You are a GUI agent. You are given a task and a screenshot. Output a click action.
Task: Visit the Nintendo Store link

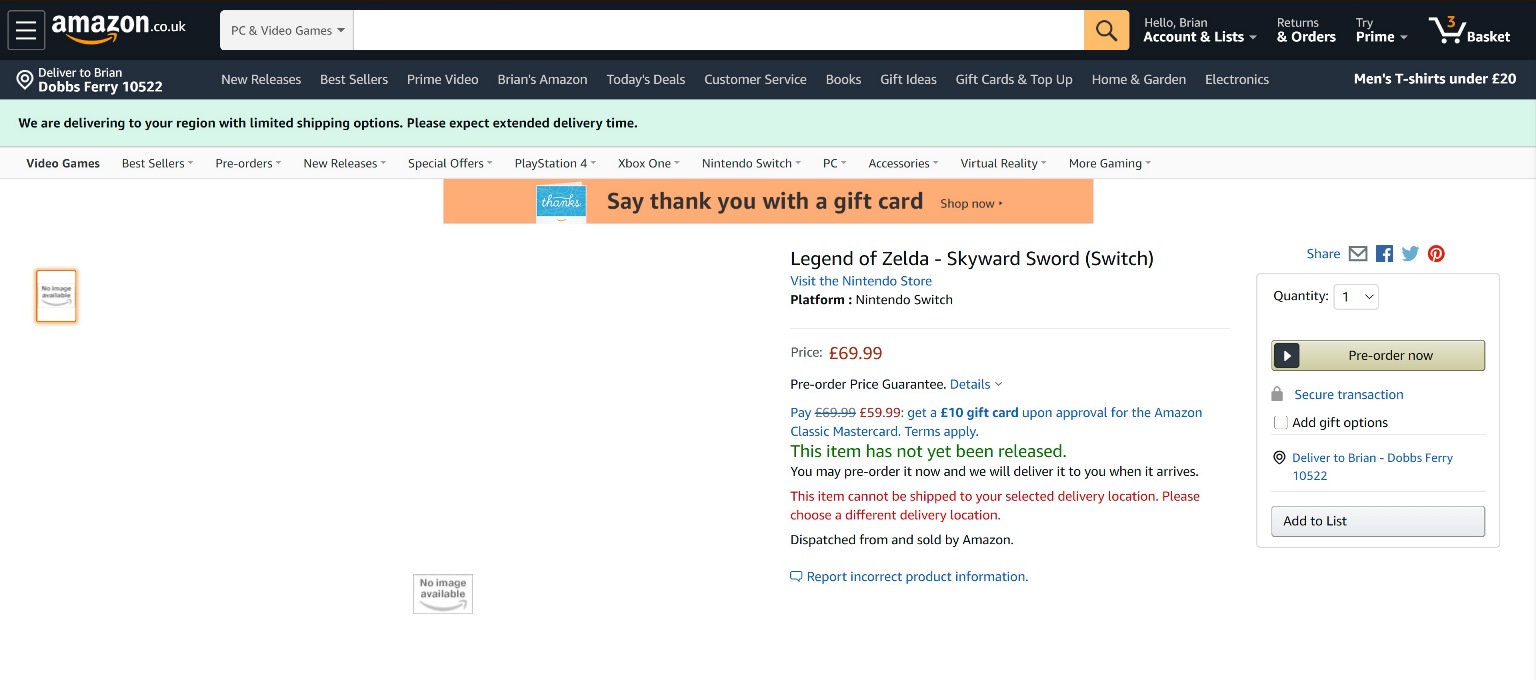point(861,281)
